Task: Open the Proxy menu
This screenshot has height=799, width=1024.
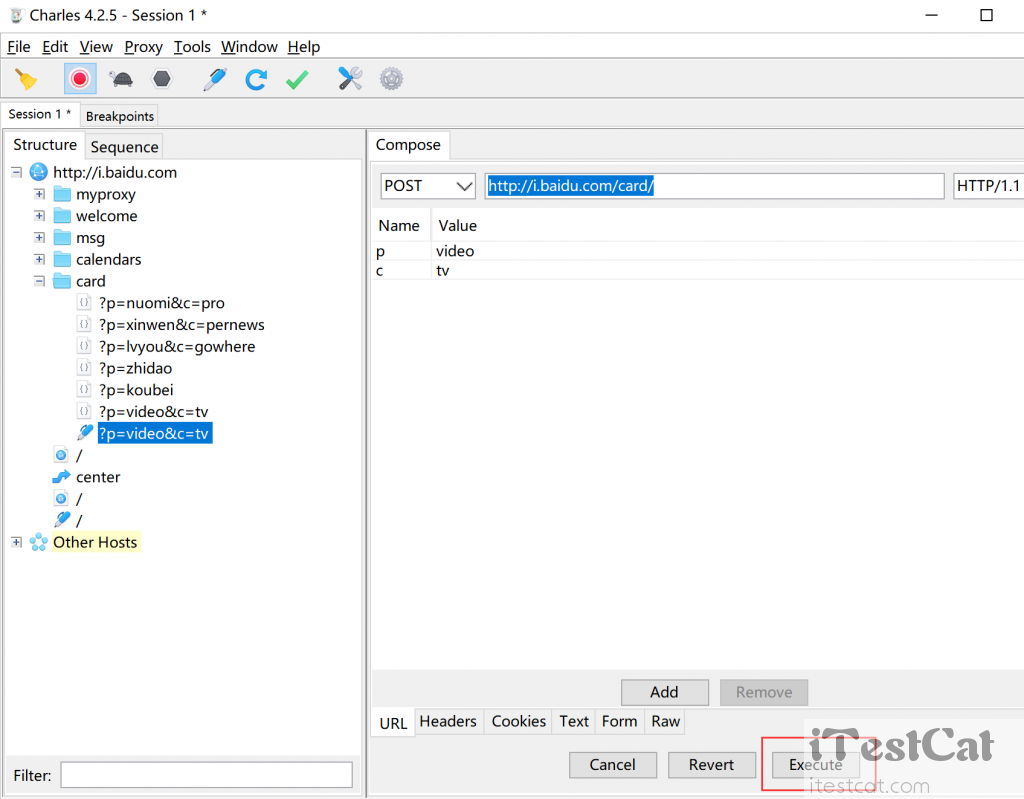Action: 143,47
